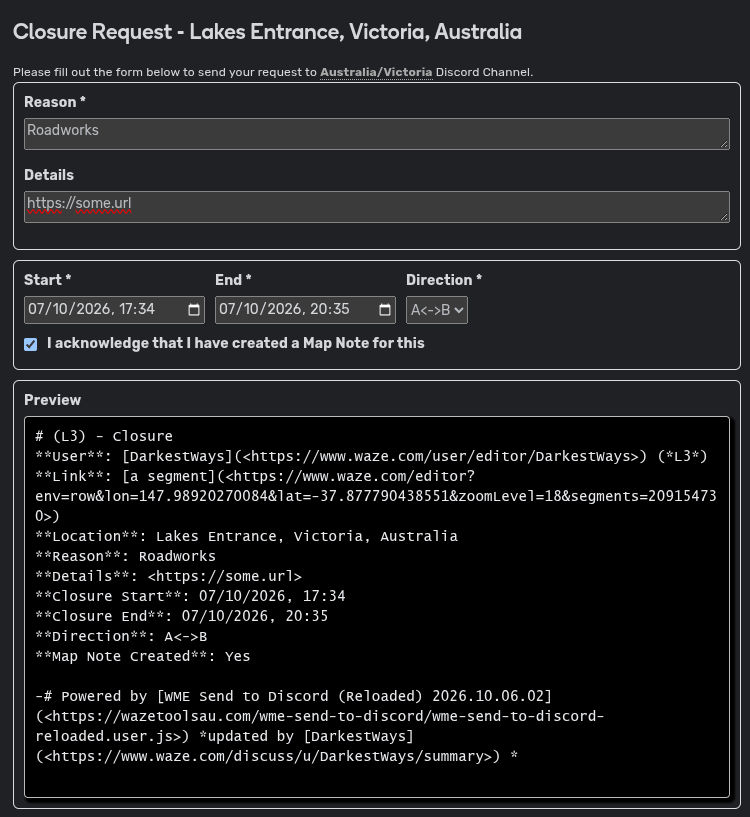Click the acknowledgement label about Map Note
The width and height of the screenshot is (750, 817).
(236, 343)
